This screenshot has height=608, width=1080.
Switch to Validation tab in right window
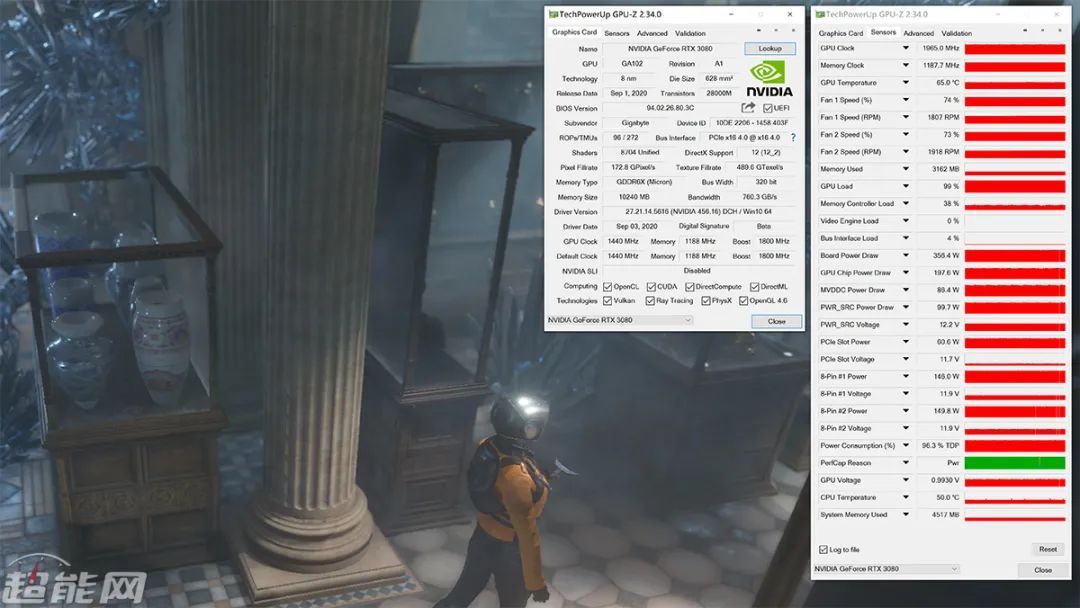click(956, 33)
